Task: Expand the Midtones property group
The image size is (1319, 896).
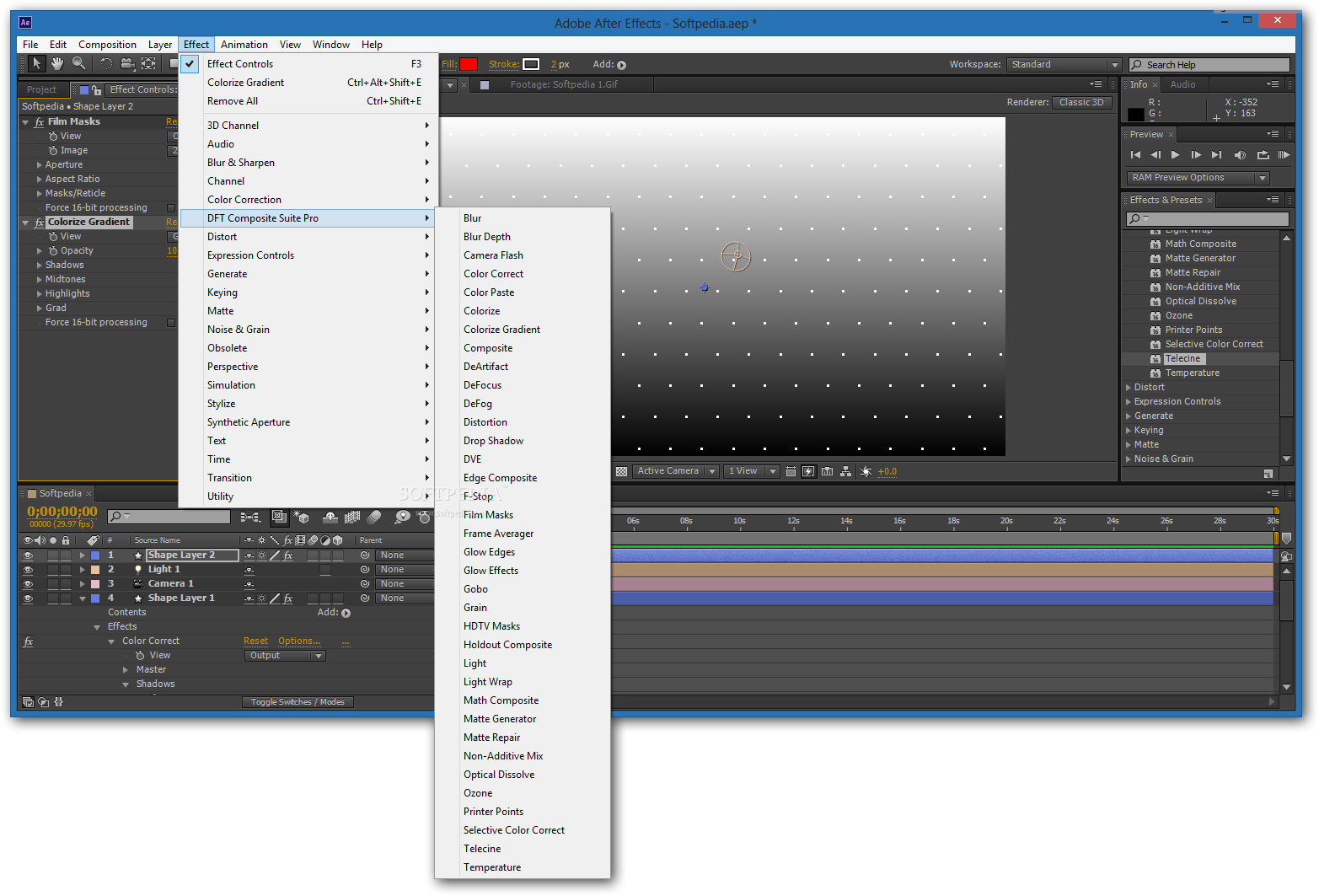Action: pyautogui.click(x=39, y=280)
